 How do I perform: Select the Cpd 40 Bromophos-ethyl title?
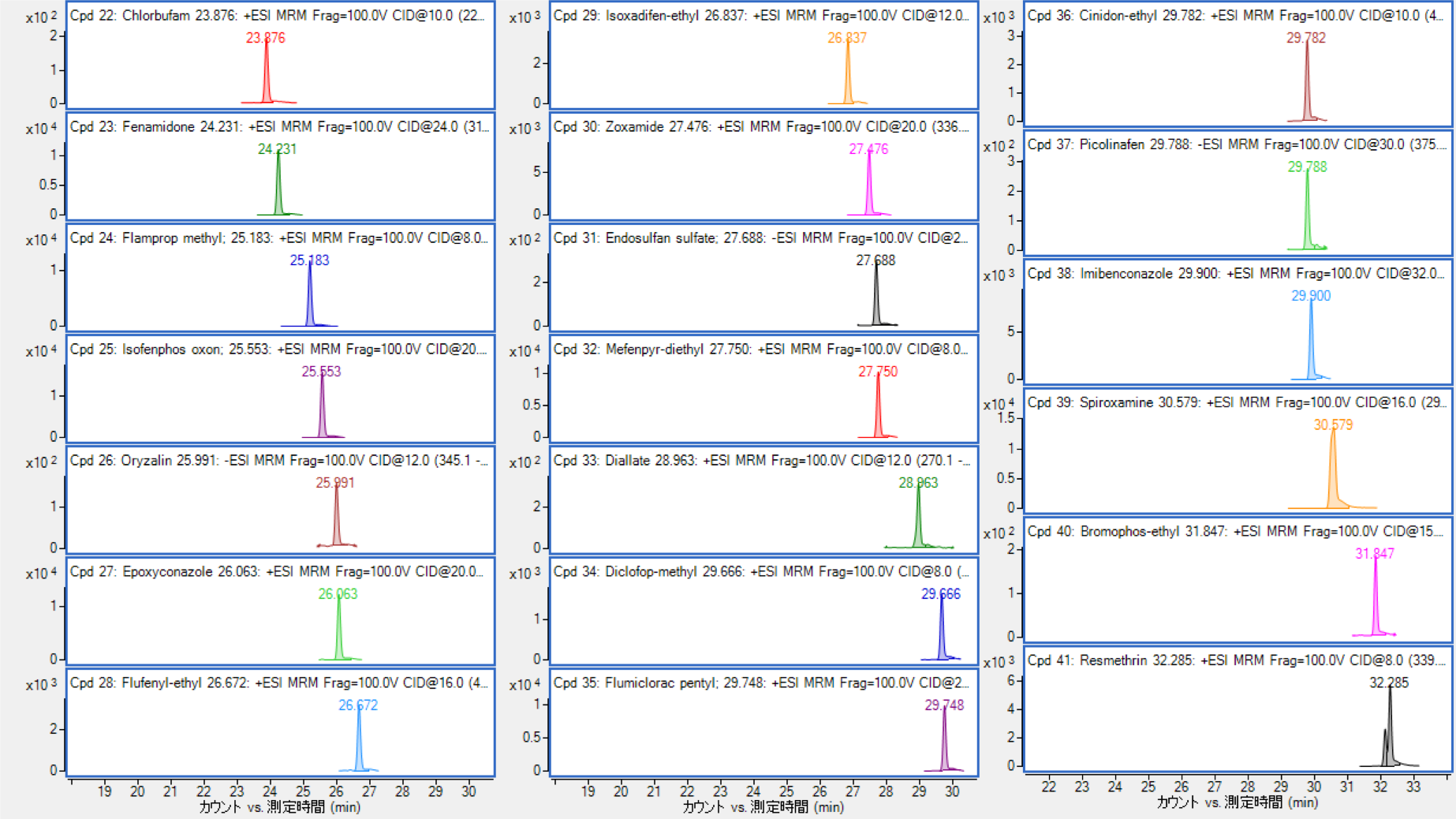1237,532
